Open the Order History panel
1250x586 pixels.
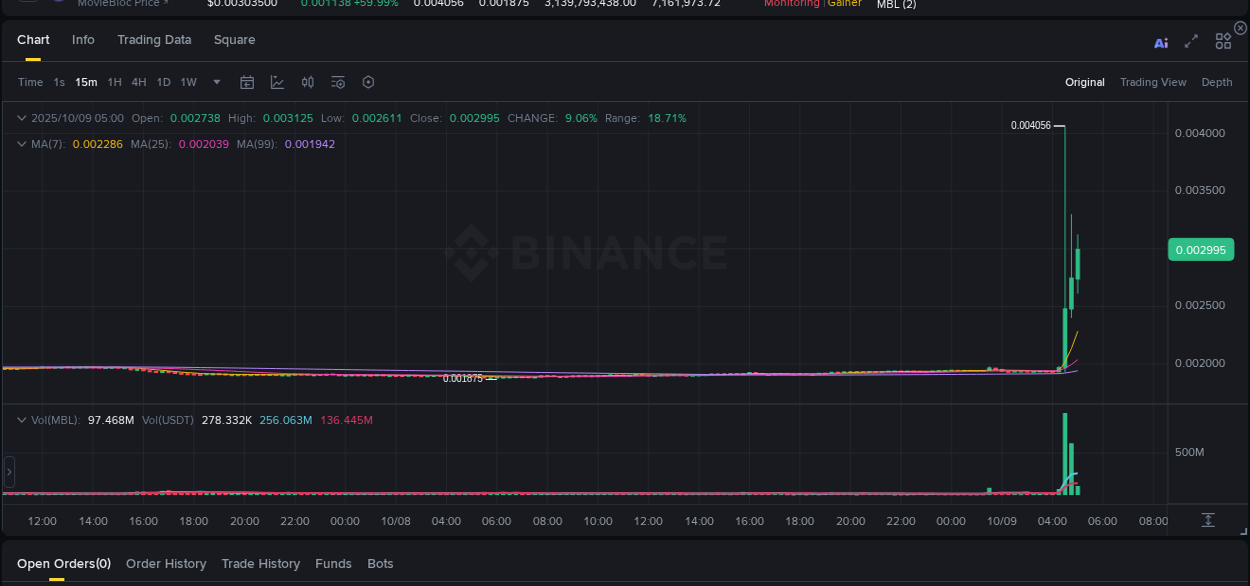pos(166,563)
